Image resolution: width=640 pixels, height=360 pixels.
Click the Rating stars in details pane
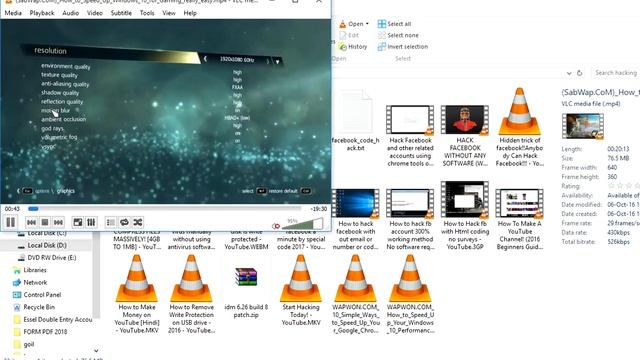click(x=624, y=186)
